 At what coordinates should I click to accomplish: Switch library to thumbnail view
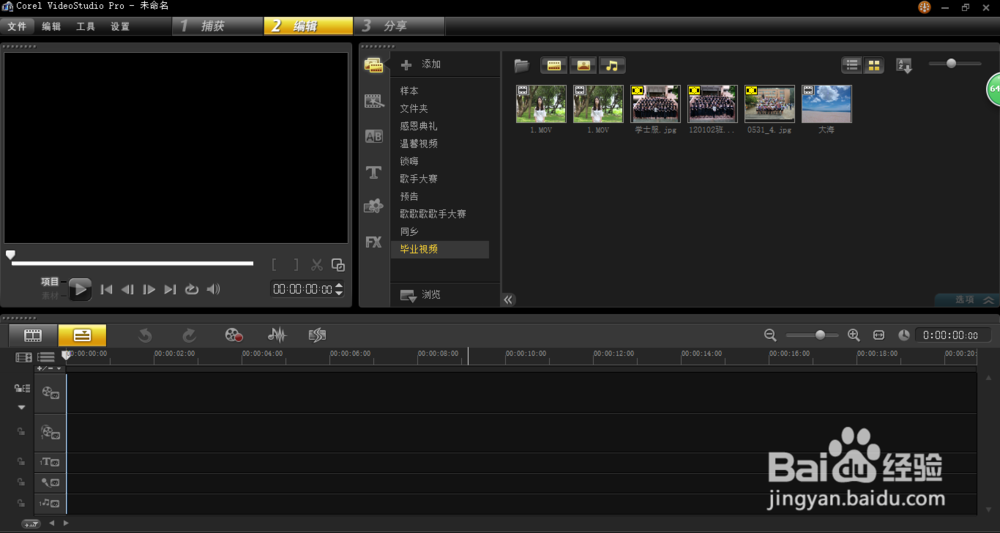(874, 65)
